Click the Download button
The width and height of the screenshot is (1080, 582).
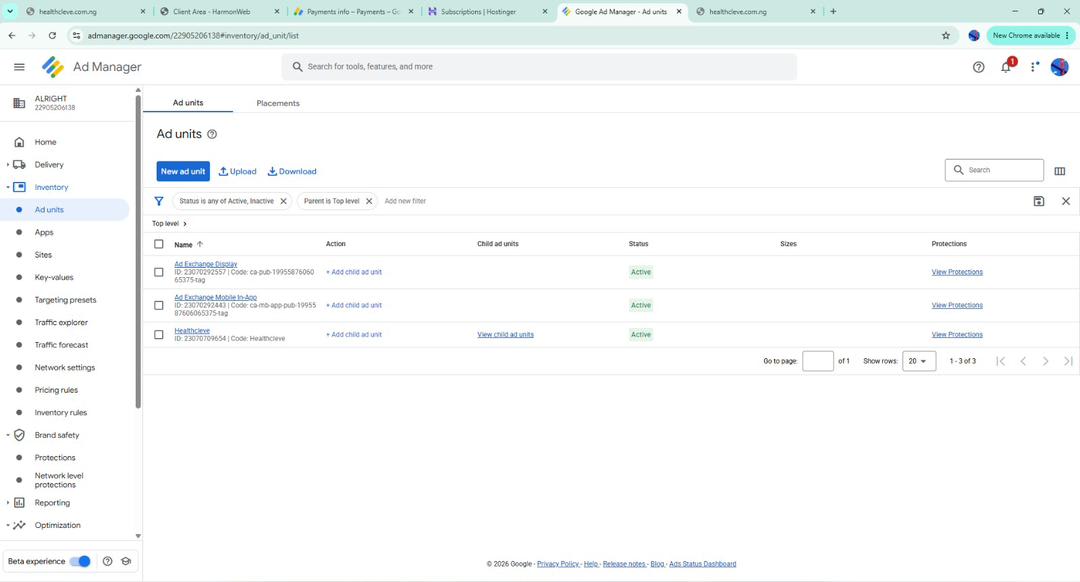[292, 172]
